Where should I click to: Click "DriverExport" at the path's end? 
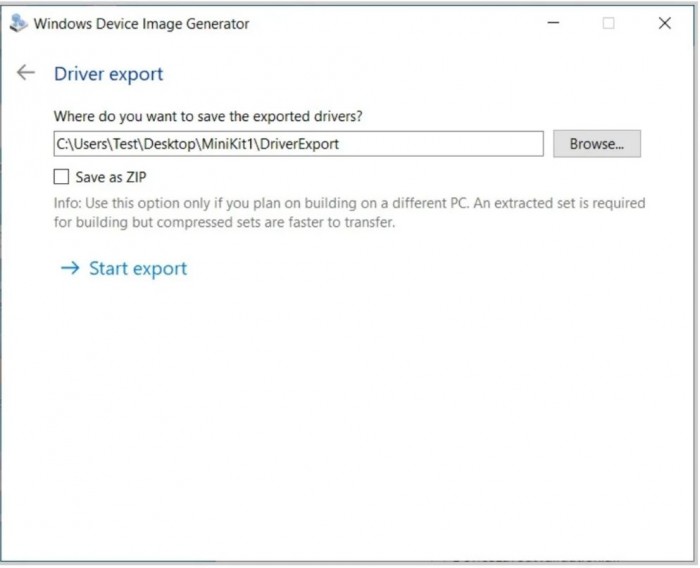[x=299, y=144]
